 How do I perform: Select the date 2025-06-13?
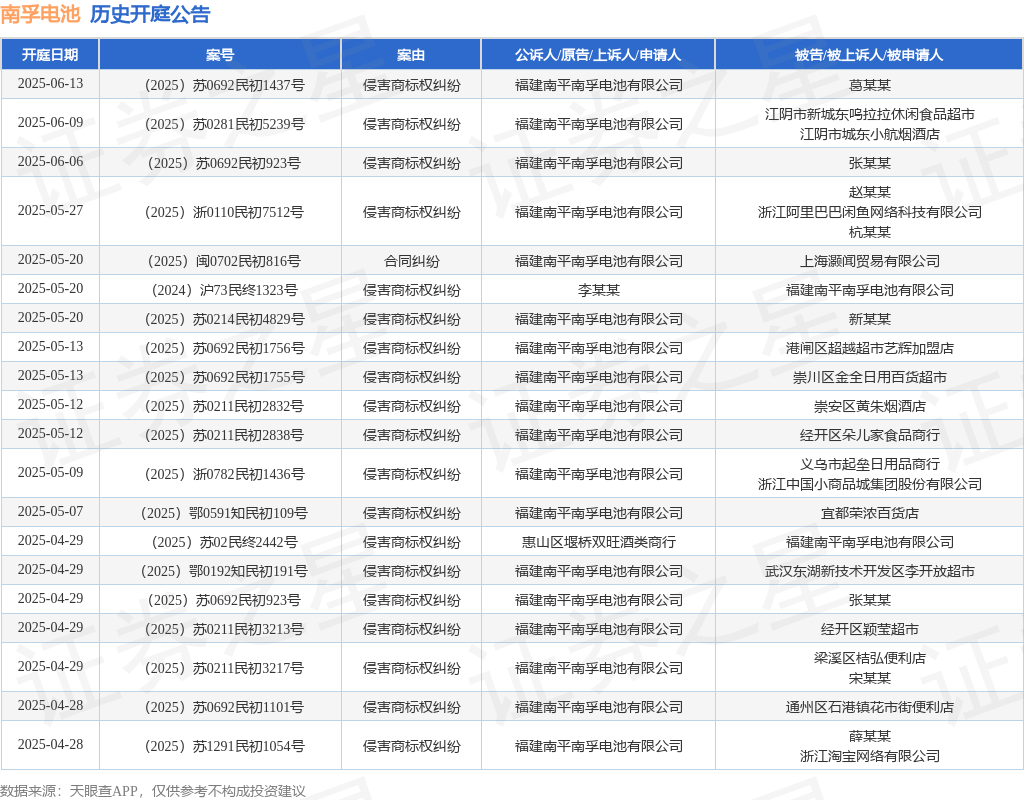[x=50, y=84]
